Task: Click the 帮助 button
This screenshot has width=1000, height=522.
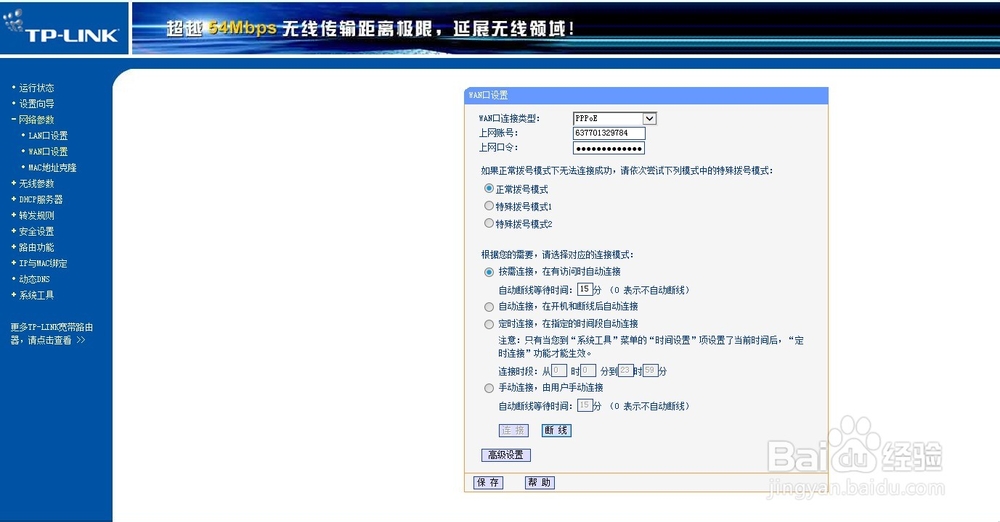Action: tap(540, 483)
